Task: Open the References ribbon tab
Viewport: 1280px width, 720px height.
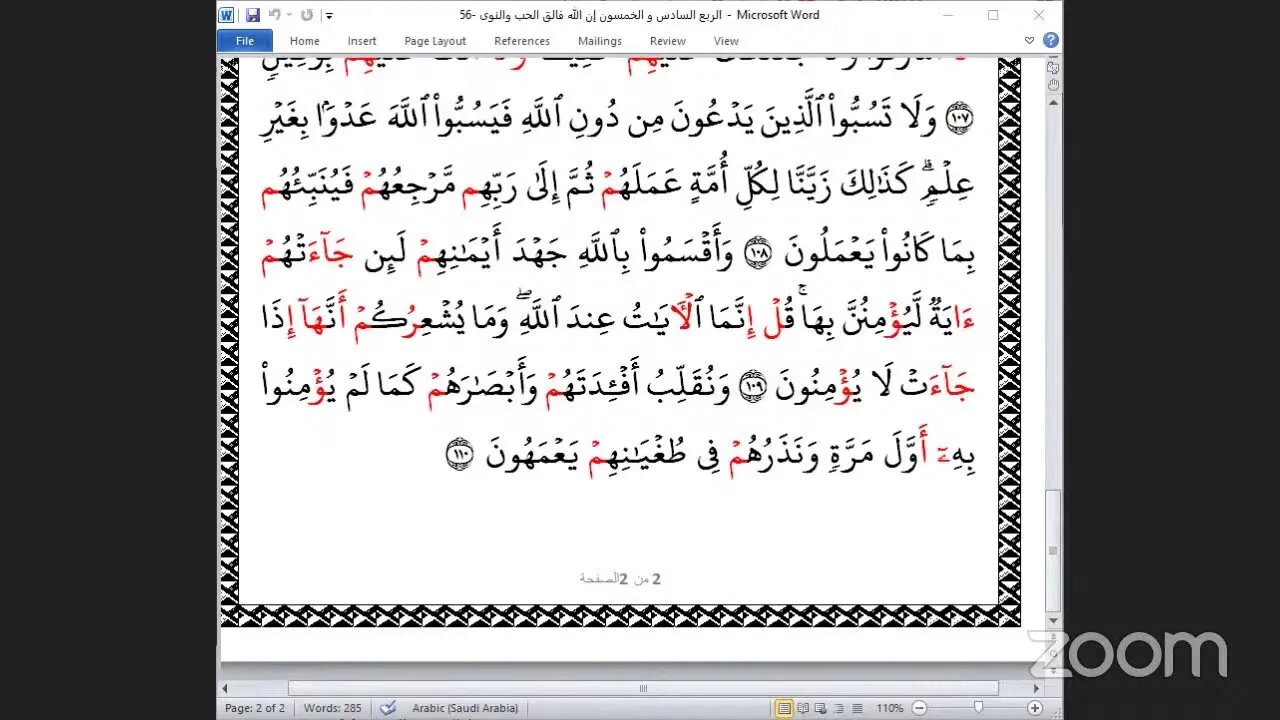Action: [522, 41]
